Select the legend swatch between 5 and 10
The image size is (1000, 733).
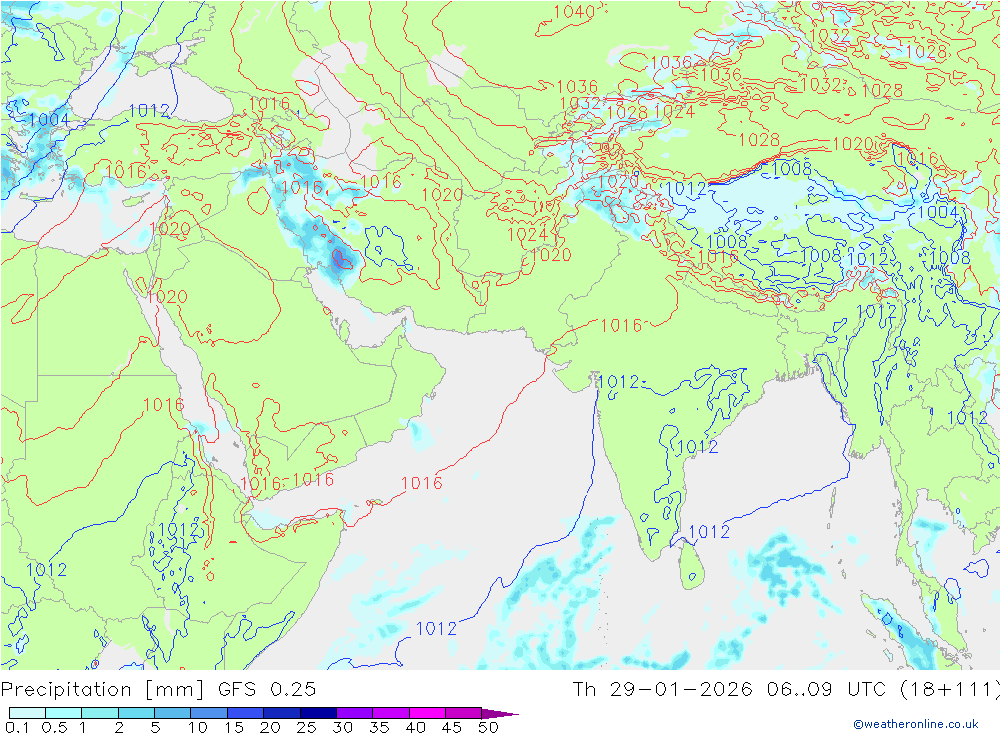172,713
